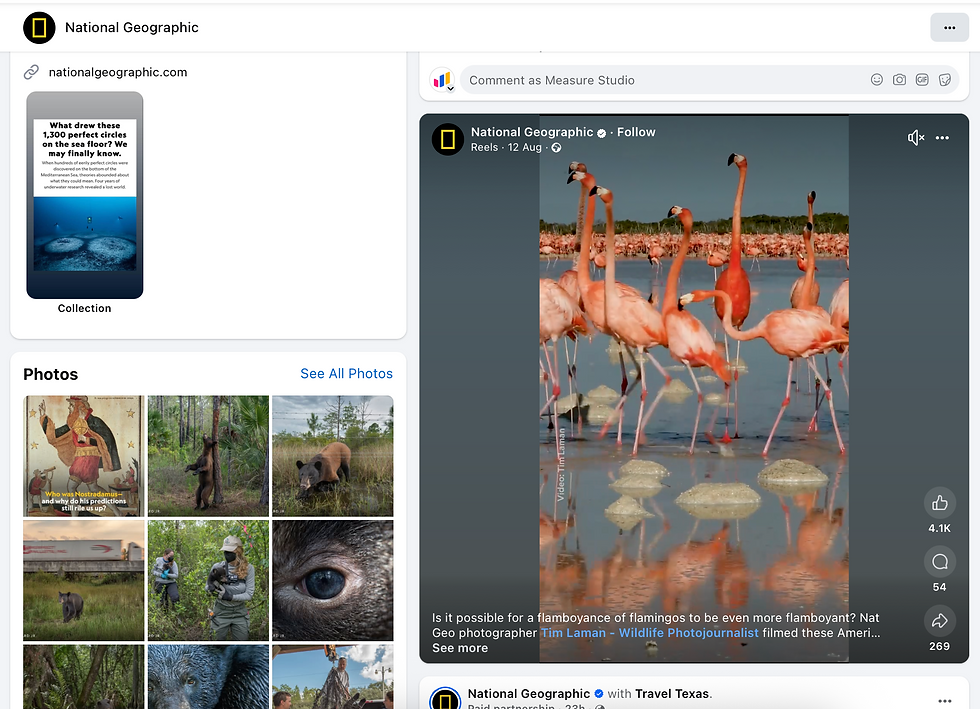Open close-up bear eye photo
The width and height of the screenshot is (980, 709).
(332, 580)
